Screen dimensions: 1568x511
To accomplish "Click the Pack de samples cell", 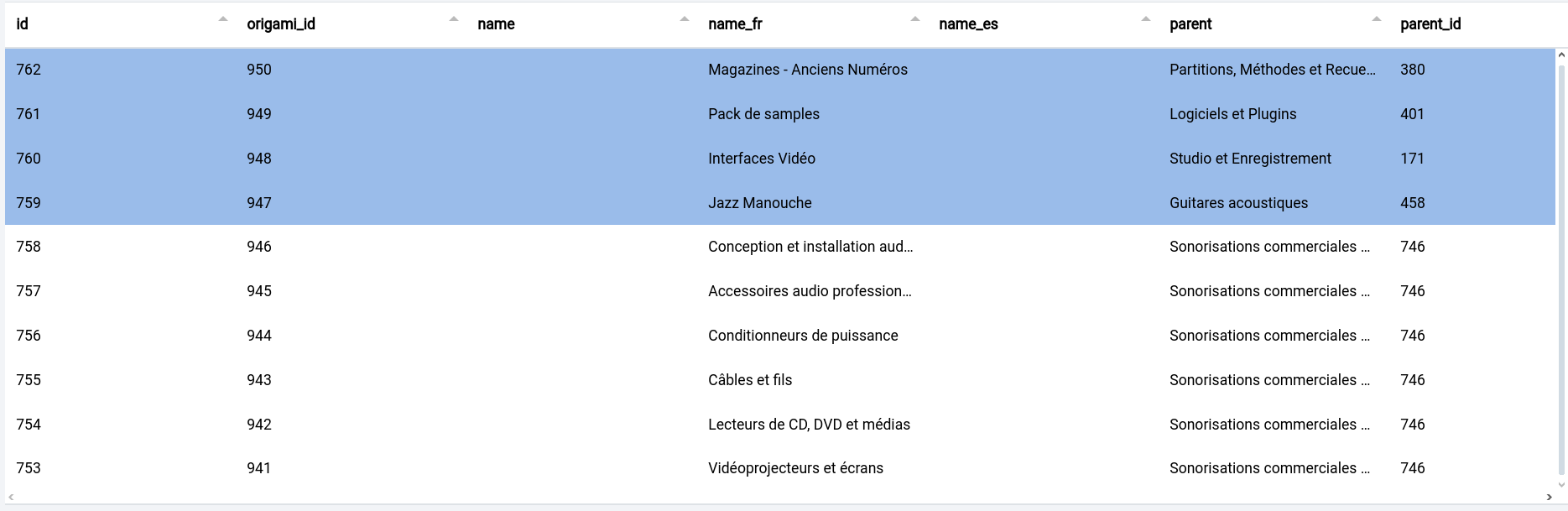I will coord(763,114).
